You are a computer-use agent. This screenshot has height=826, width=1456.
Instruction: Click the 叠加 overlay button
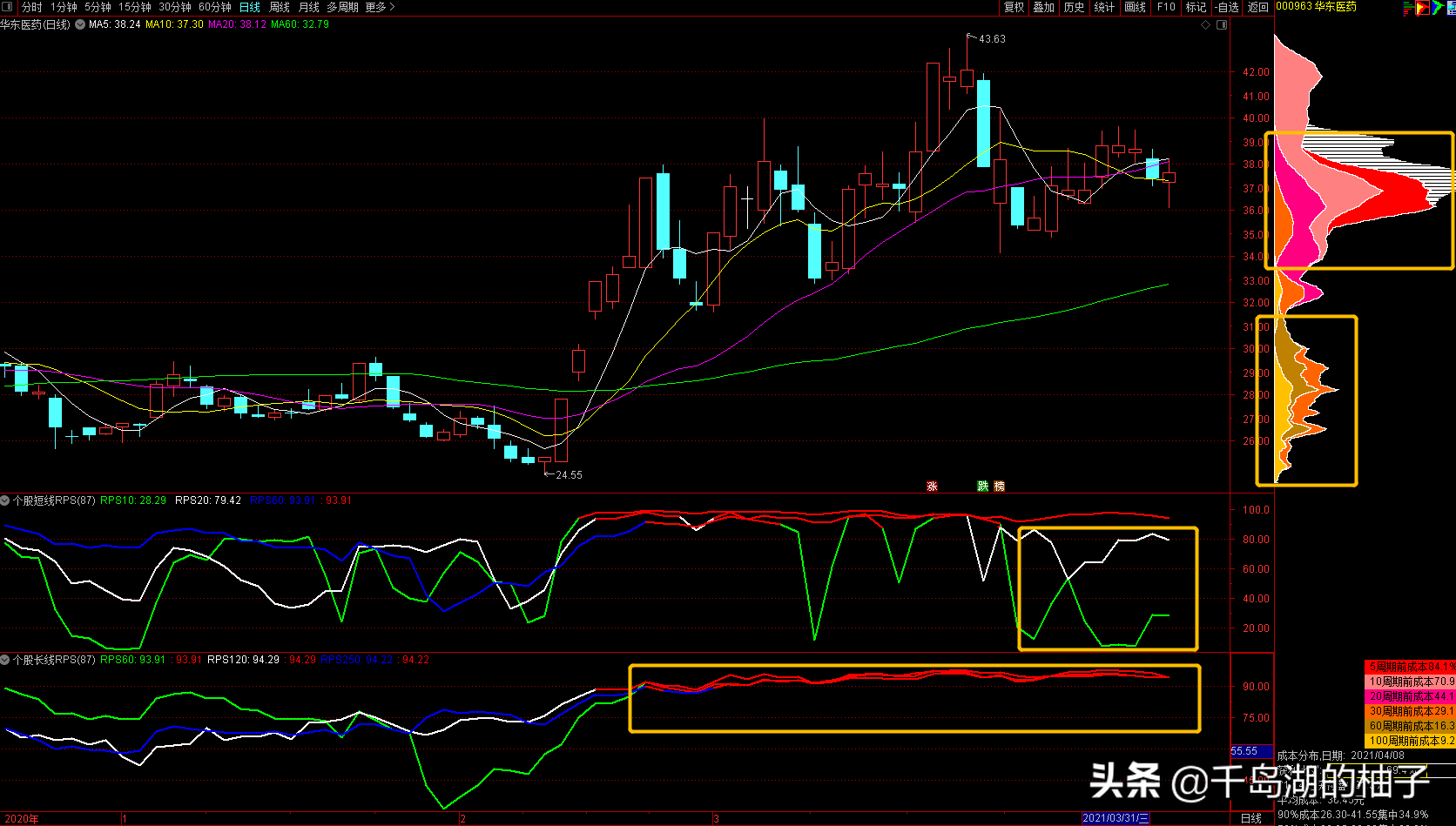coord(1044,7)
